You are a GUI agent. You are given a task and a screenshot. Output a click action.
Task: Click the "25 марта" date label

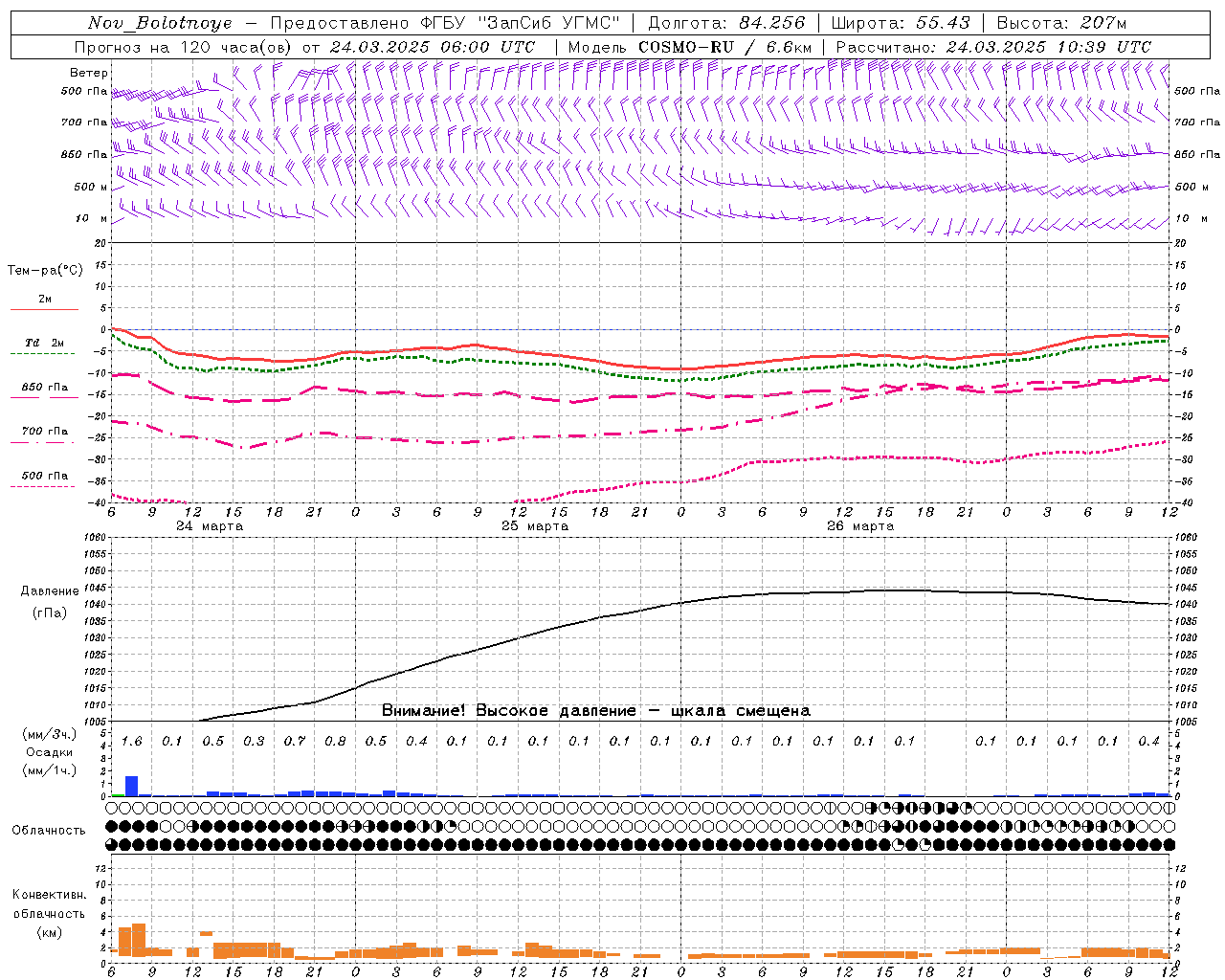click(x=535, y=526)
